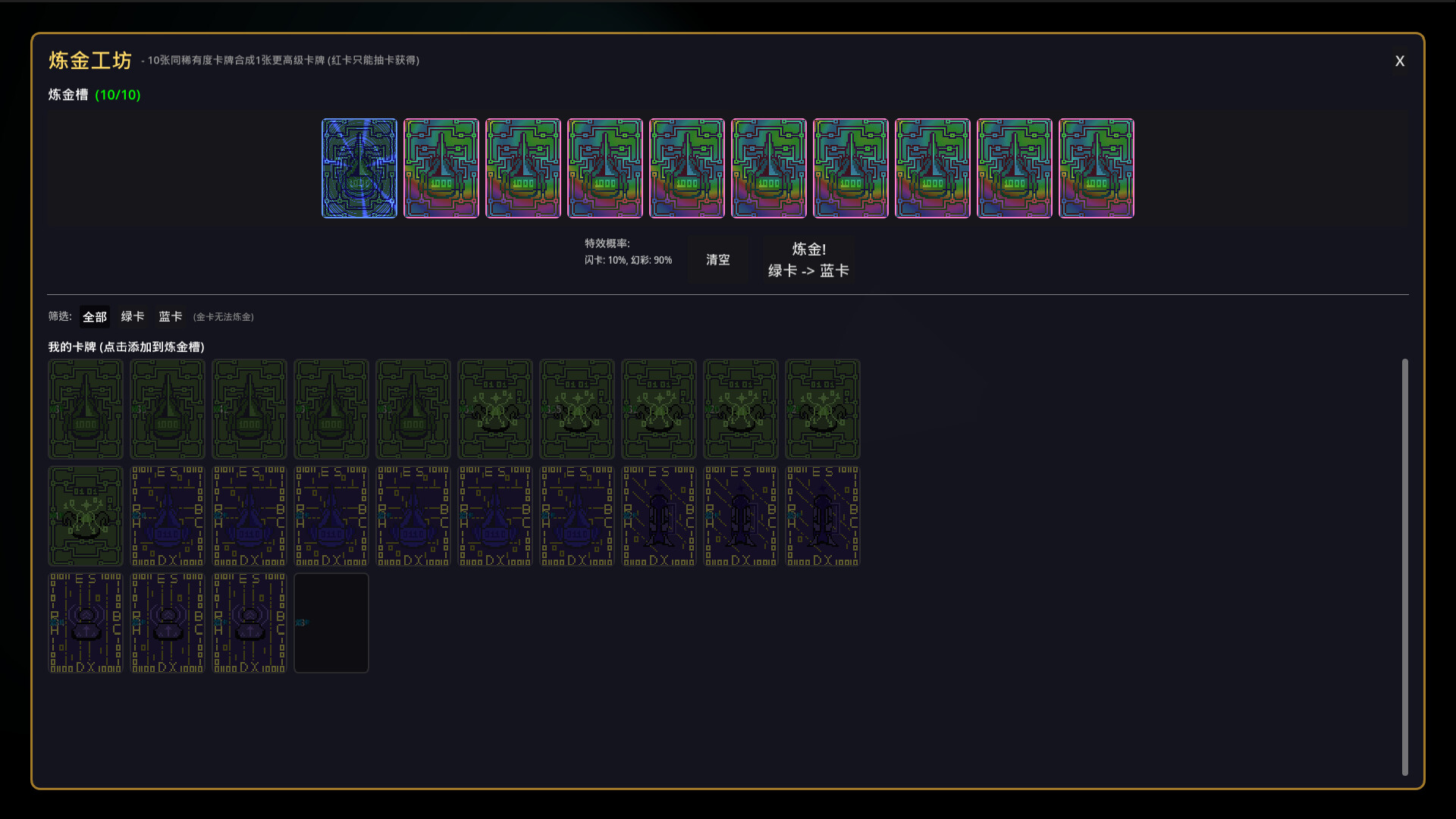Viewport: 1456px width, 819px height.
Task: Click the 清空 button to empty the alchemy slots
Action: click(717, 259)
